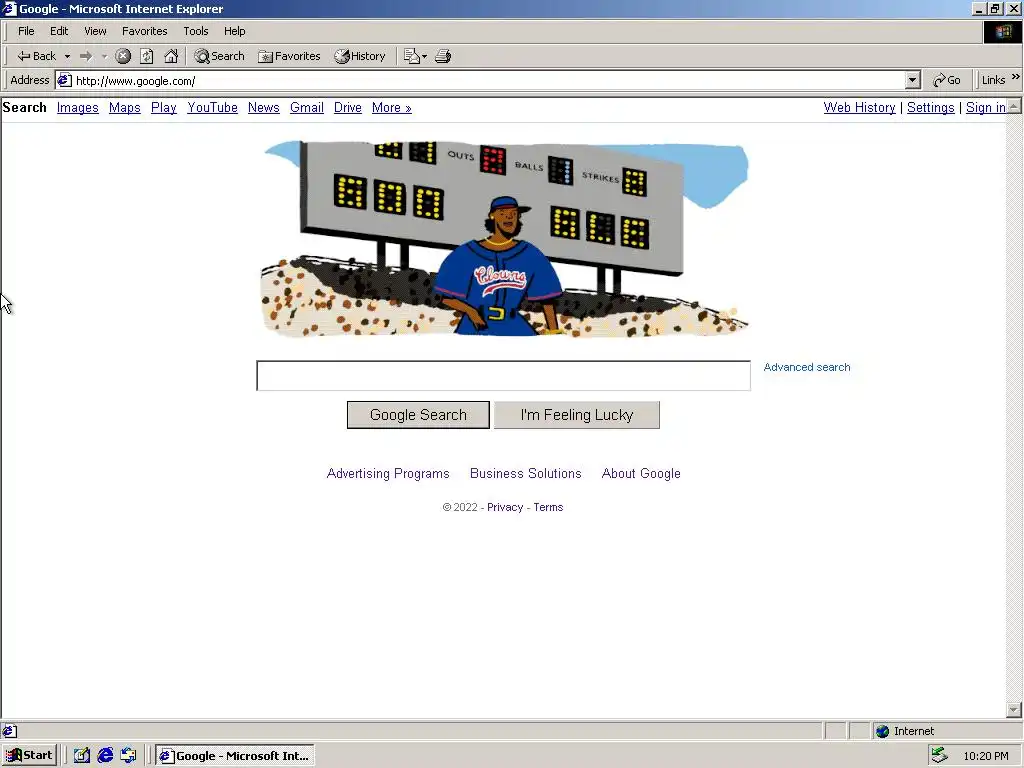Launch Internet Explorer from quick launch
This screenshot has height=768, width=1024.
pos(105,756)
